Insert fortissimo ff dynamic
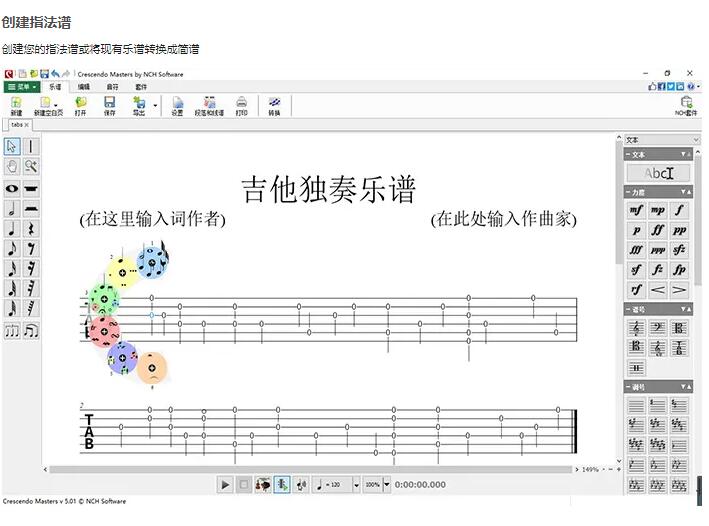 657,230
